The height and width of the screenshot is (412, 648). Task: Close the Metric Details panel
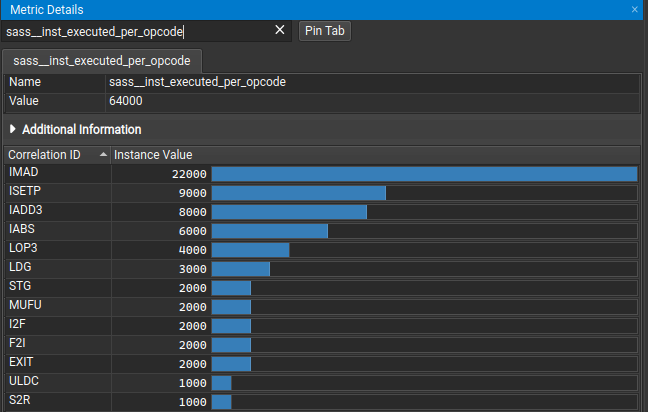[635, 10]
